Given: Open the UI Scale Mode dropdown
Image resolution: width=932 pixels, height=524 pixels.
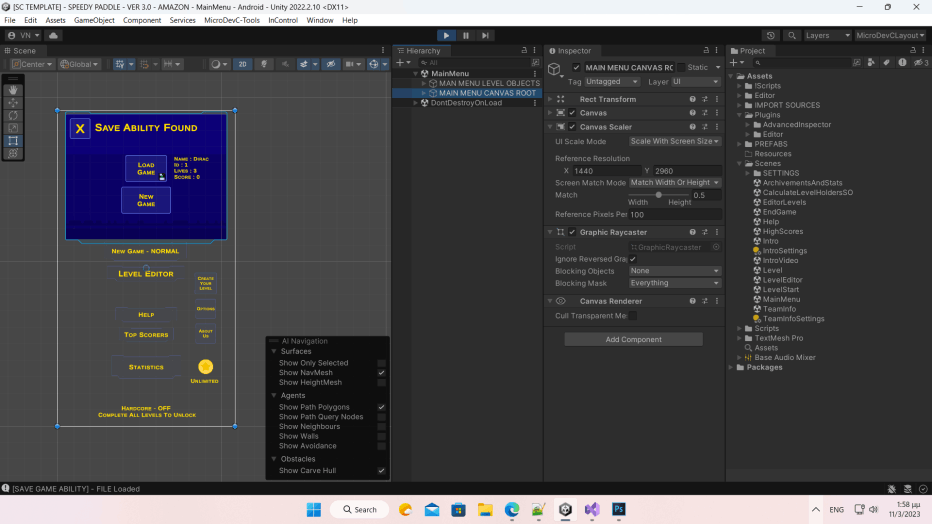Looking at the screenshot, I should pos(675,141).
